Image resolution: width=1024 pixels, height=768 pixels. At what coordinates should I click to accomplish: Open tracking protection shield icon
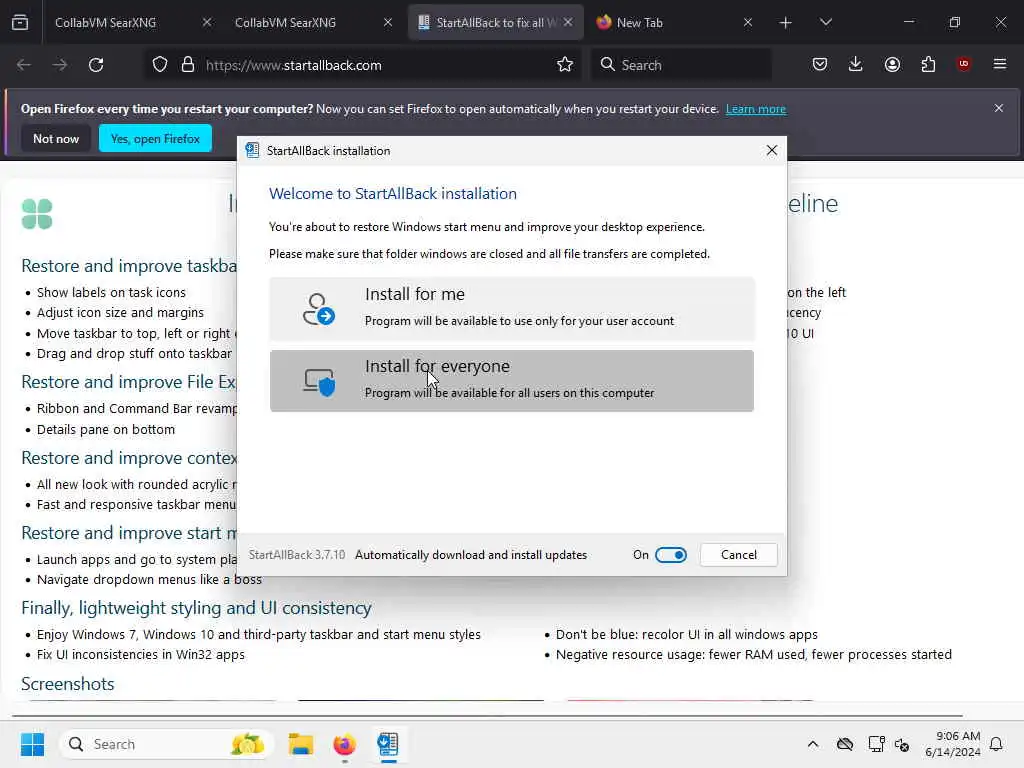point(160,65)
